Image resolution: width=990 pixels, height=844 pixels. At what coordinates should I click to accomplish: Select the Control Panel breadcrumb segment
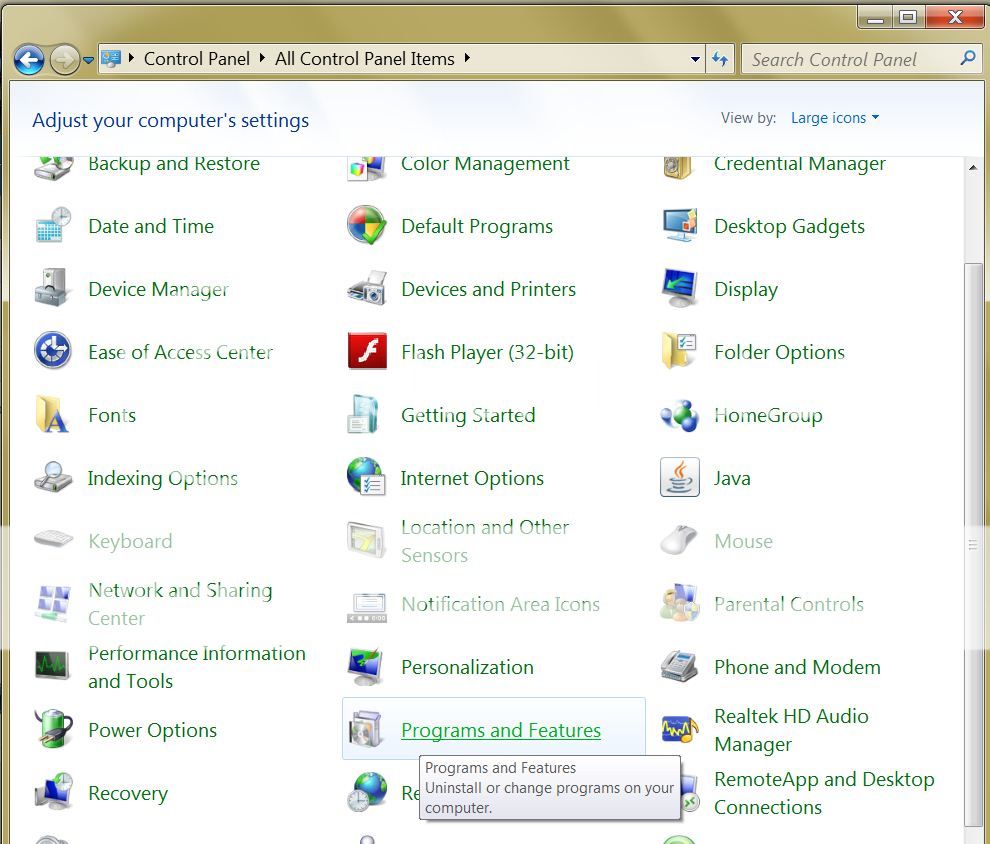pyautogui.click(x=197, y=59)
